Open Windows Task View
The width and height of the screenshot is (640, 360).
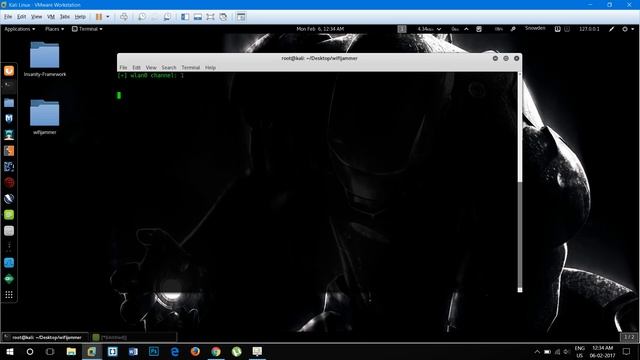[50, 351]
